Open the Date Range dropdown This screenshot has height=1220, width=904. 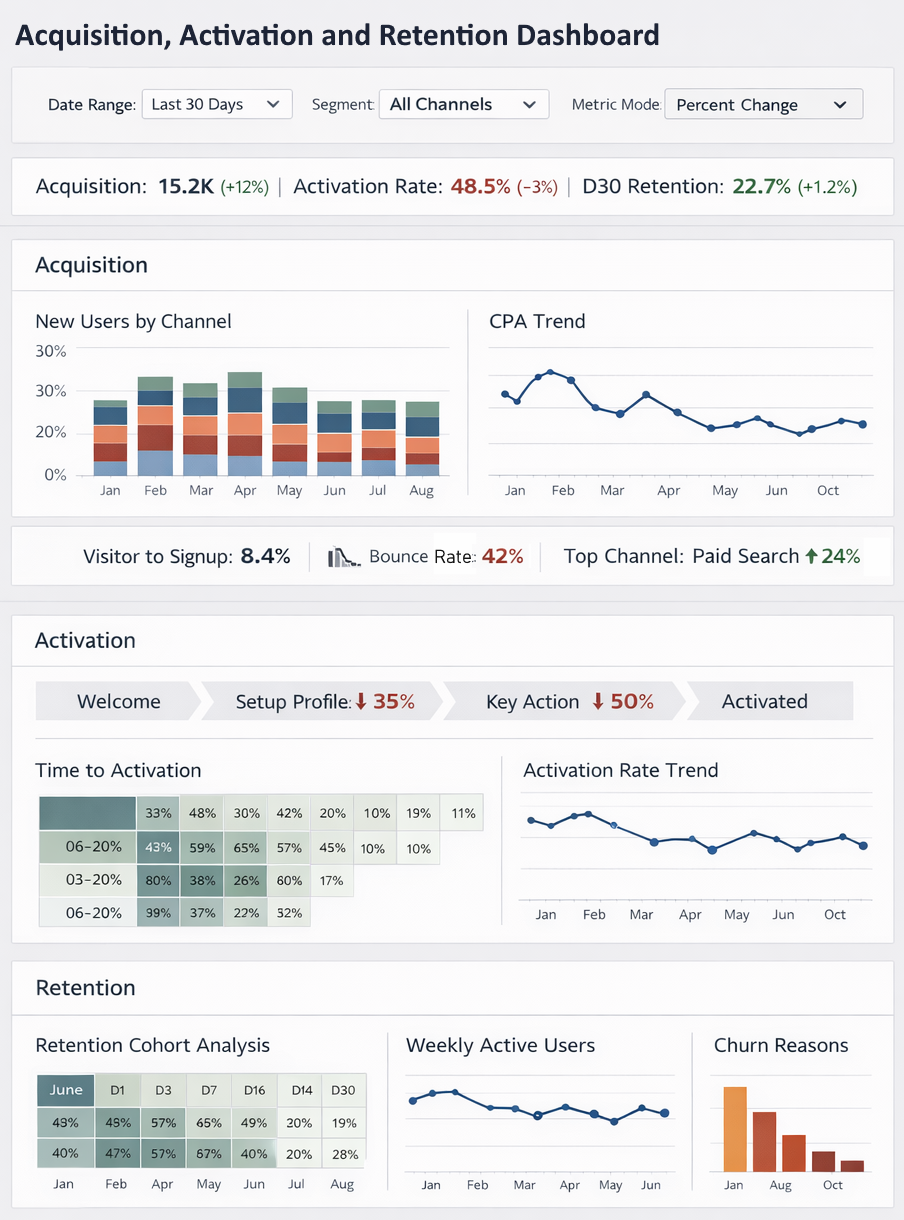[216, 103]
